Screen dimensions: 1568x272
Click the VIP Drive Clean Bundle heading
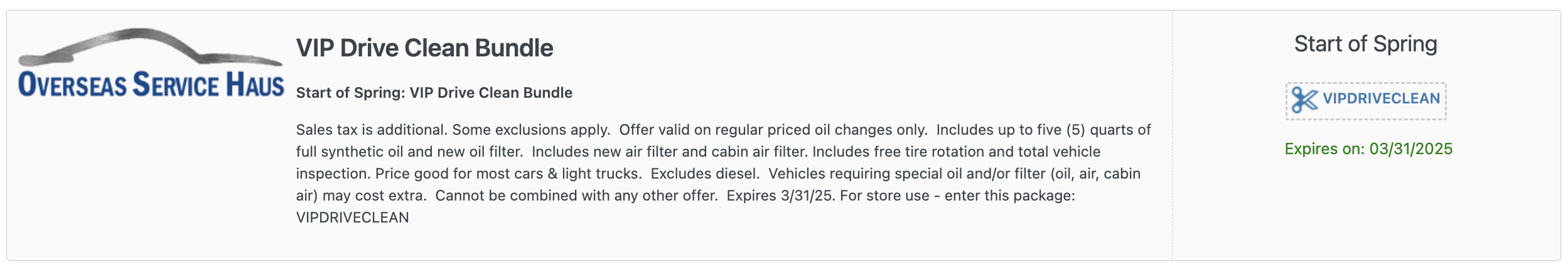(x=424, y=48)
